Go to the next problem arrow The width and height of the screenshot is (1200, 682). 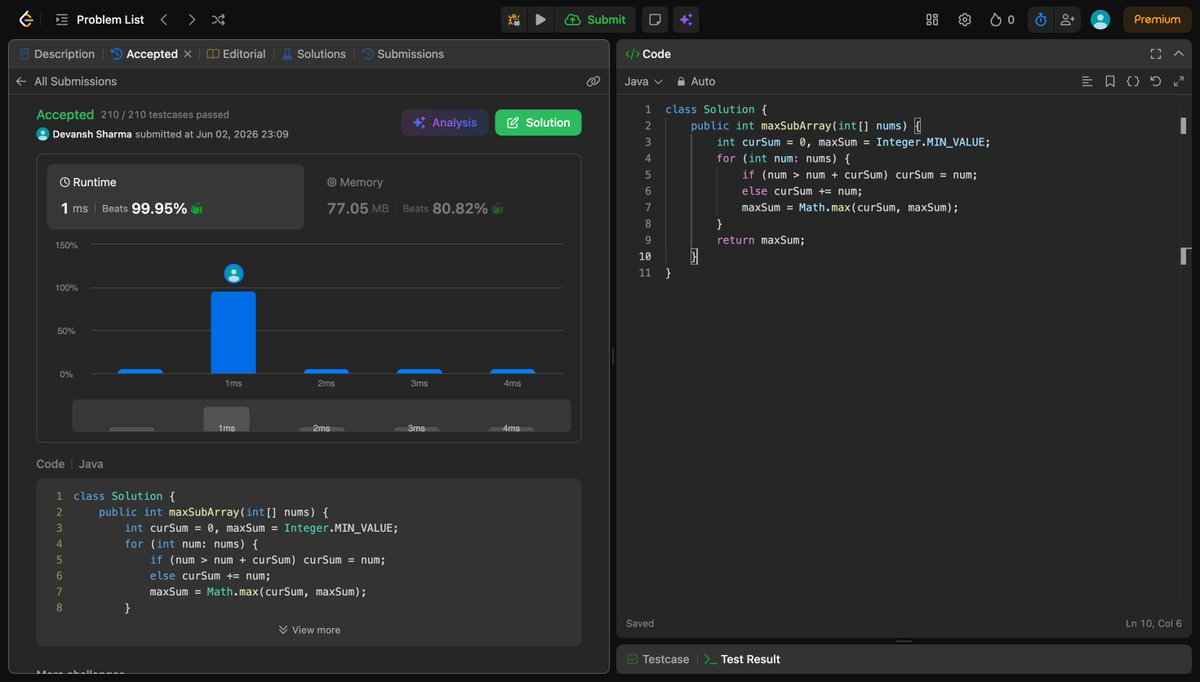point(191,19)
